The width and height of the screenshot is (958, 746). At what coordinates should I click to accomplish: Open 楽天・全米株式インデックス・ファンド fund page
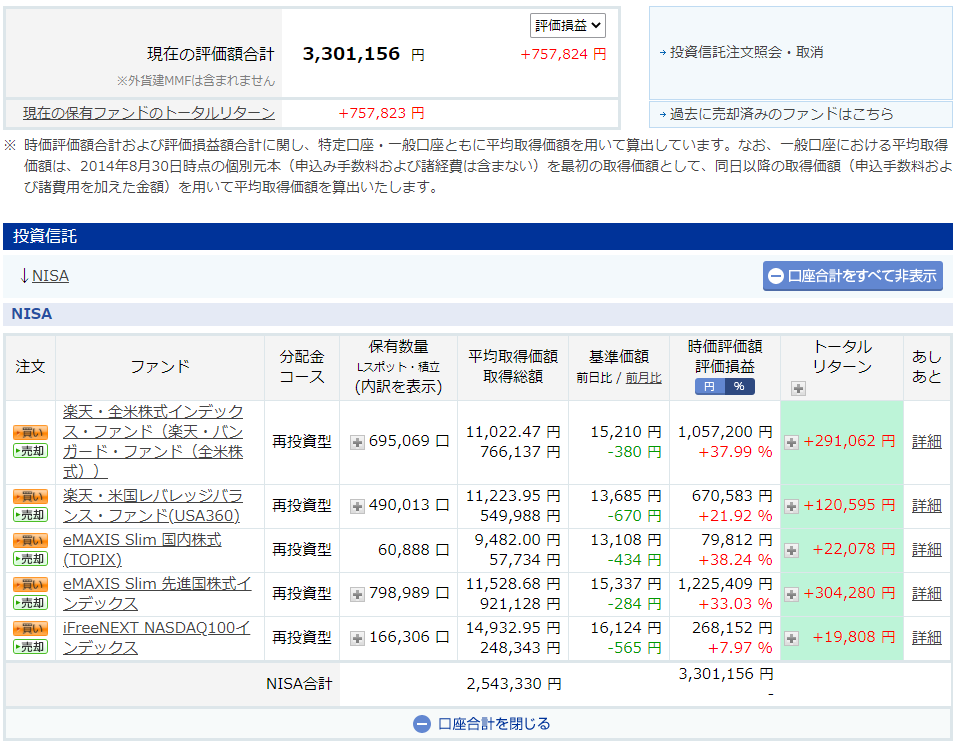[153, 442]
